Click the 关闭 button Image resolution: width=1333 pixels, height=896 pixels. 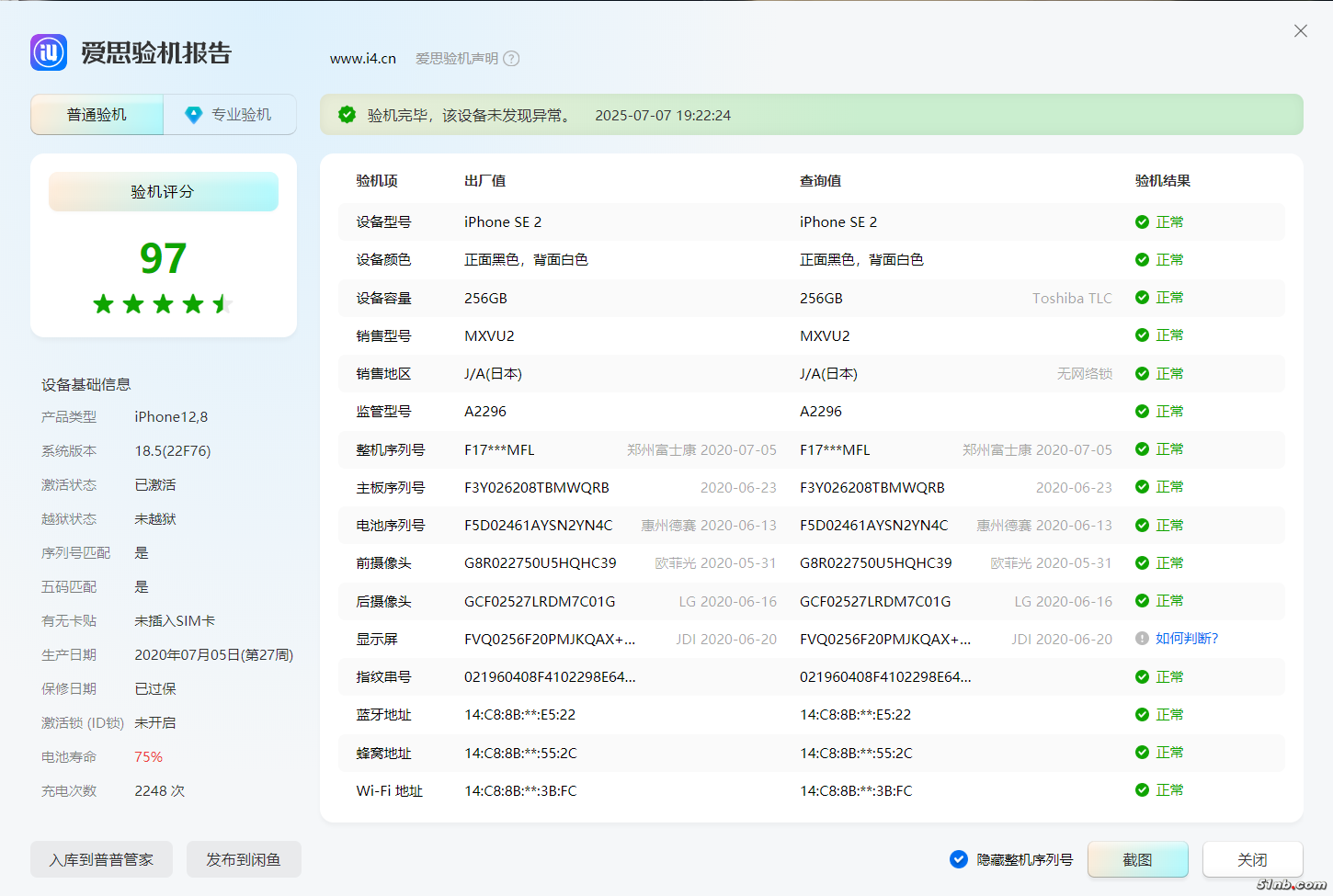[1252, 859]
